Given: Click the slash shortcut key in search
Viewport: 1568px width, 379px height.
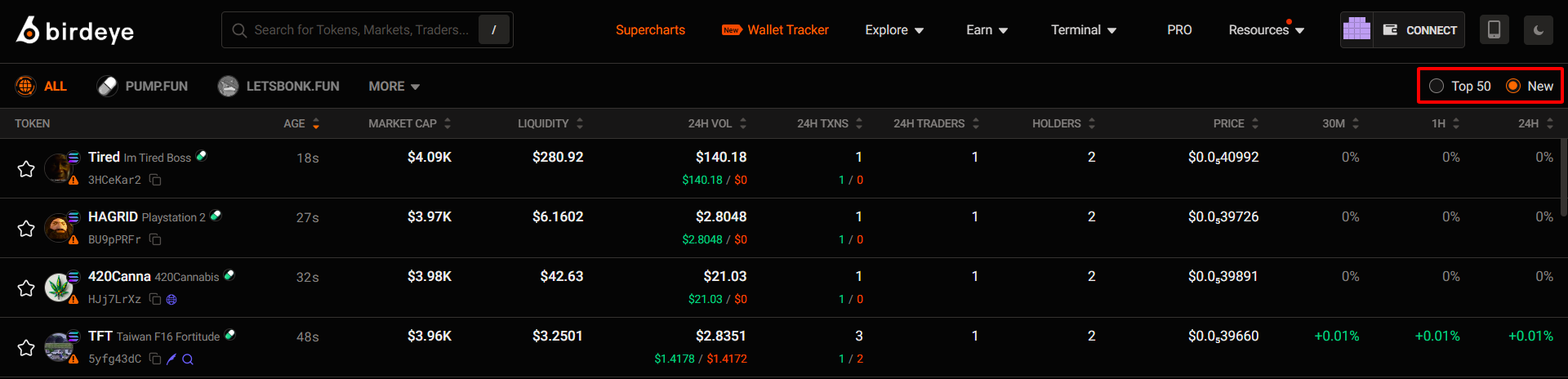Looking at the screenshot, I should tap(493, 30).
